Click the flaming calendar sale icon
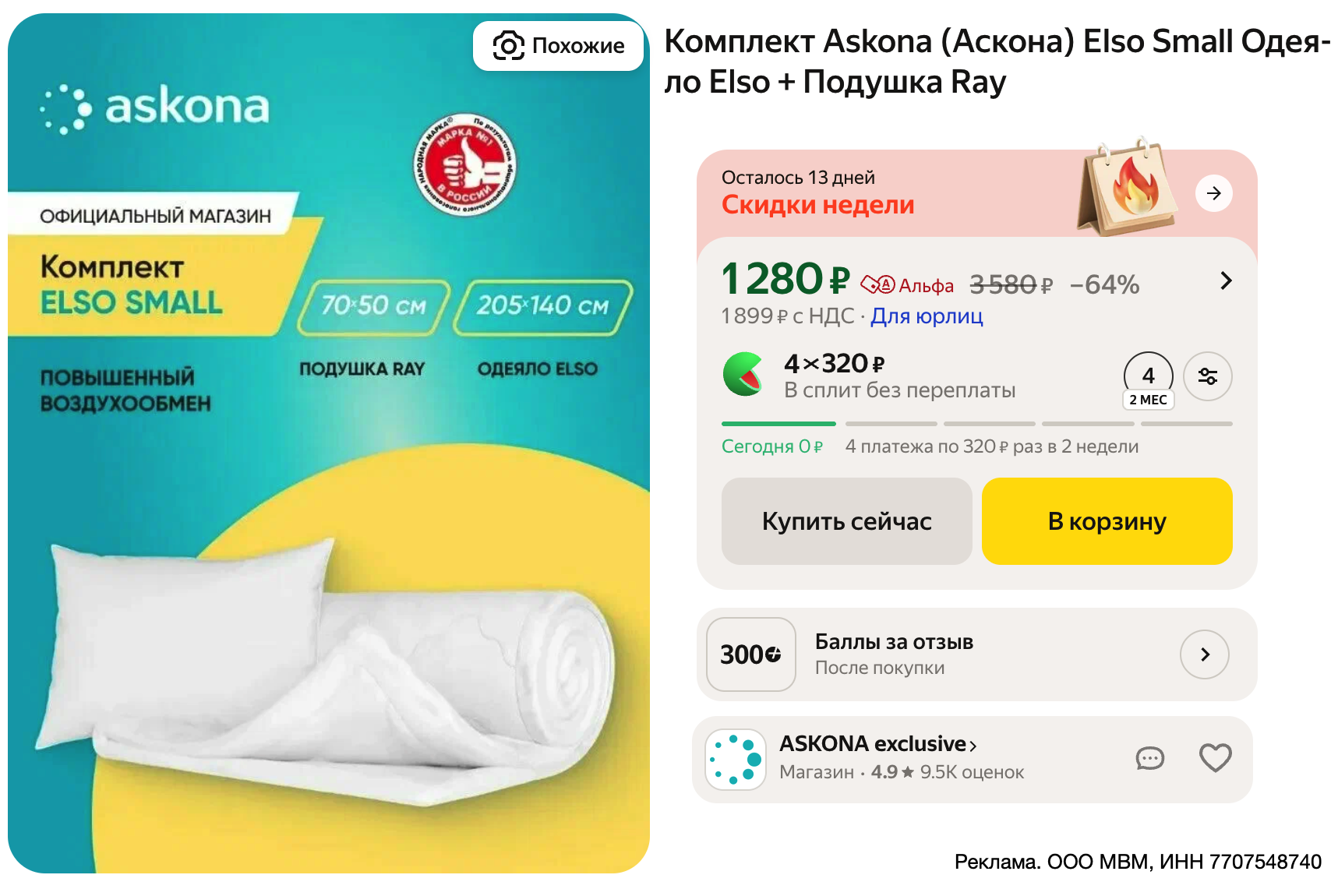The image size is (1338, 896). click(x=1127, y=188)
